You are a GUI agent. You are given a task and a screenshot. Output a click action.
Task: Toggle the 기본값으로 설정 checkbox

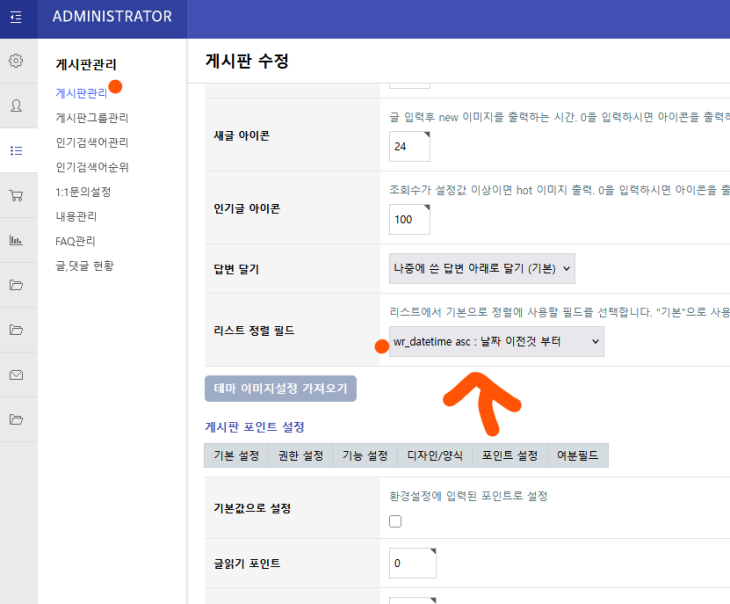point(395,521)
